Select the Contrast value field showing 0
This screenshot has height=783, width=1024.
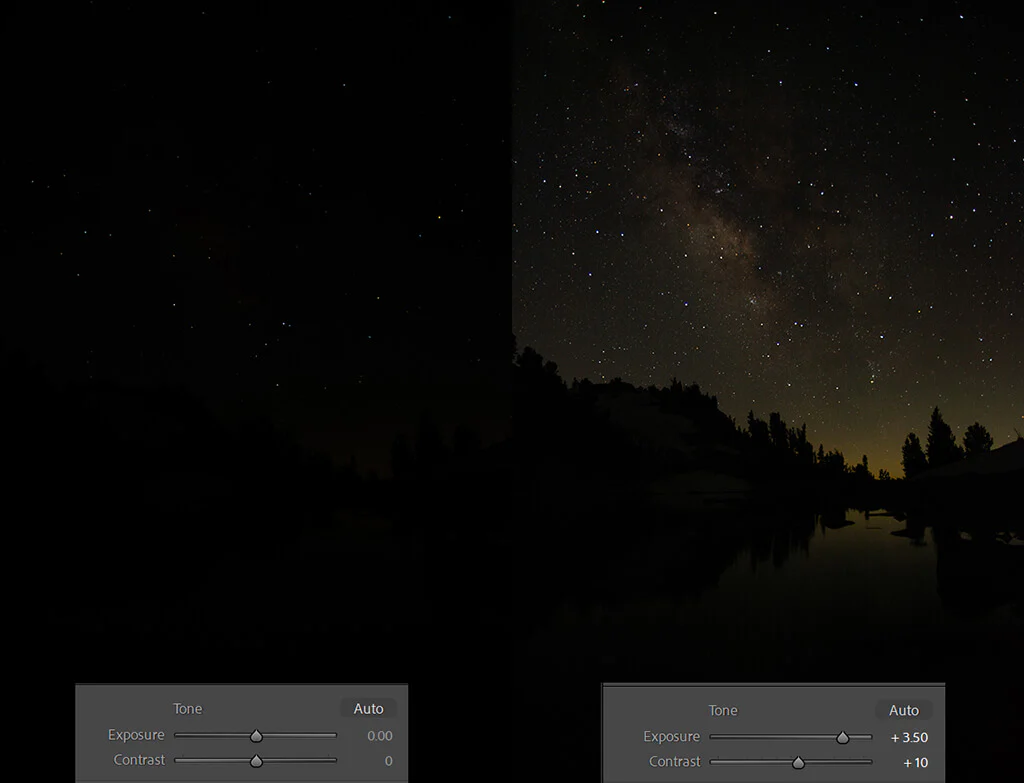[389, 761]
